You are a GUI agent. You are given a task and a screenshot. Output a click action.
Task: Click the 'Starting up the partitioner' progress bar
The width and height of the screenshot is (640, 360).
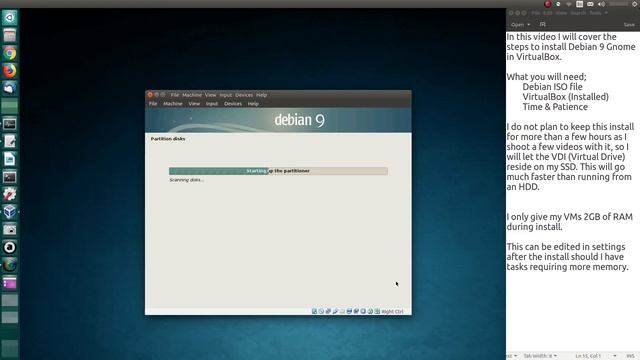(x=278, y=171)
